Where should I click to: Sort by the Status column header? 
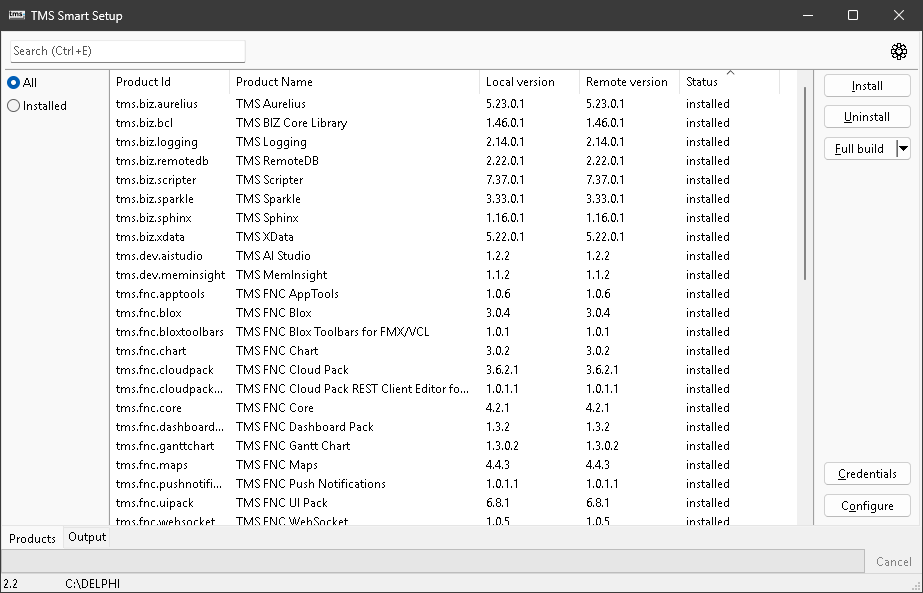(x=702, y=82)
